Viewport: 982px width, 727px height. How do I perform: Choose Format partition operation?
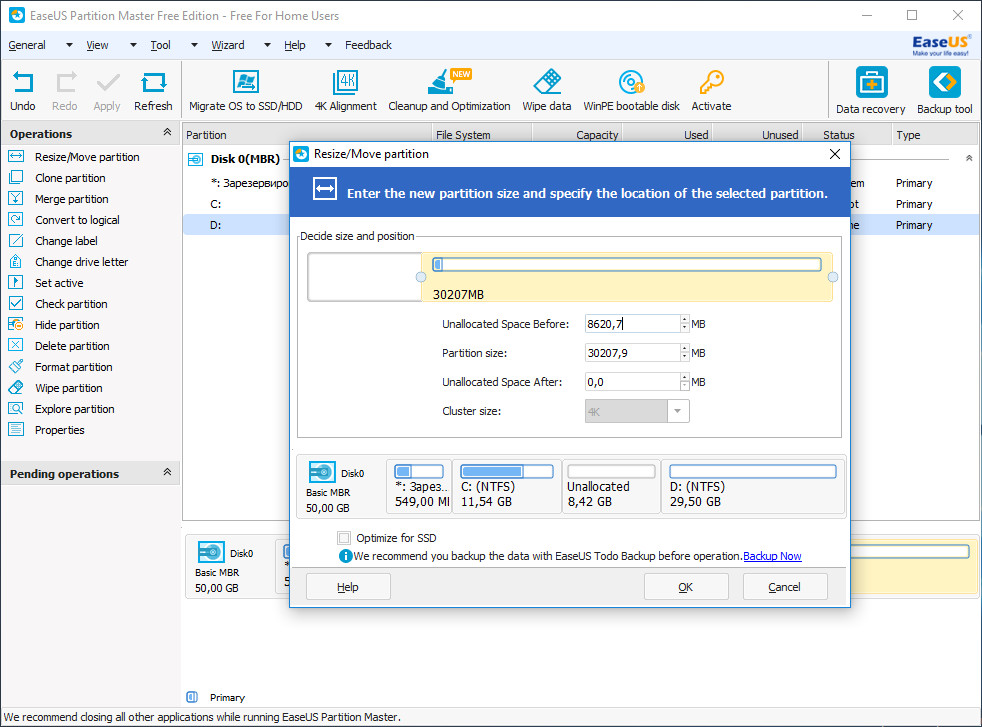pos(74,367)
